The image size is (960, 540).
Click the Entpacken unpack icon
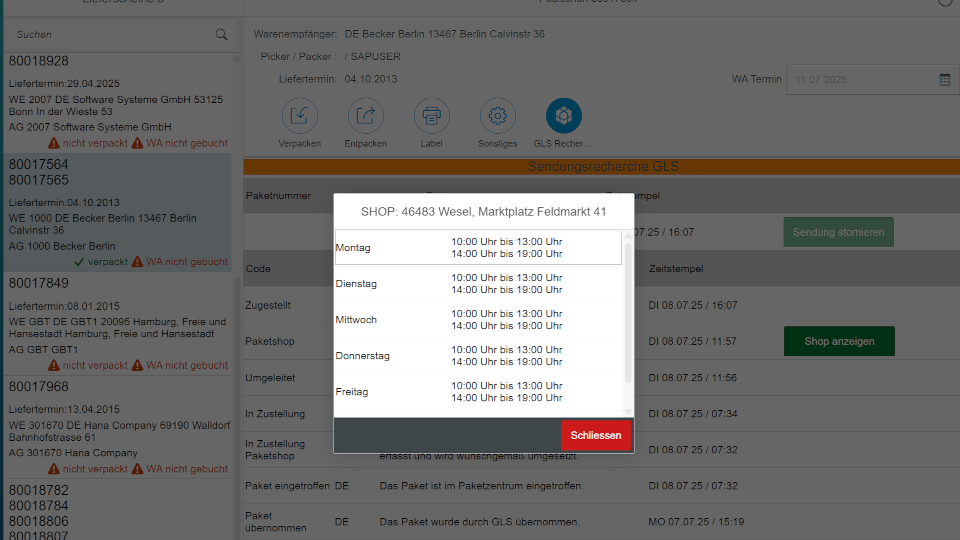pyautogui.click(x=365, y=117)
